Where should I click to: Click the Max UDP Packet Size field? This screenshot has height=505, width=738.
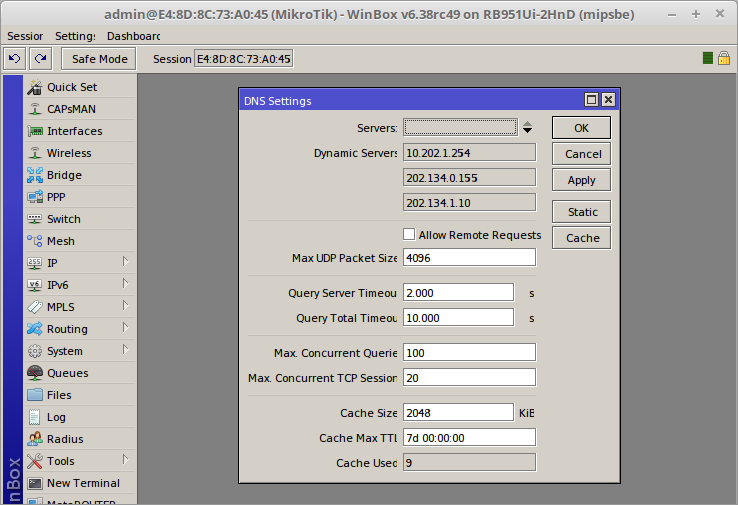(x=469, y=258)
